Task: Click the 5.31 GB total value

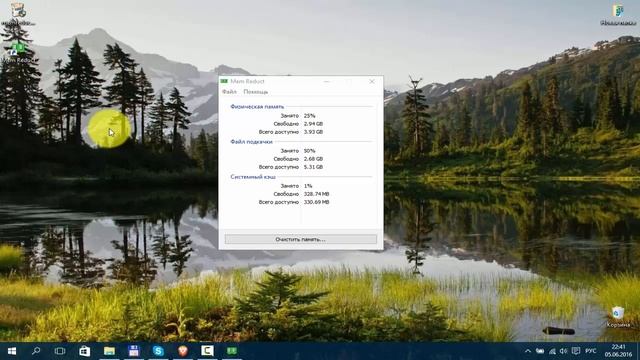Action: click(x=313, y=167)
